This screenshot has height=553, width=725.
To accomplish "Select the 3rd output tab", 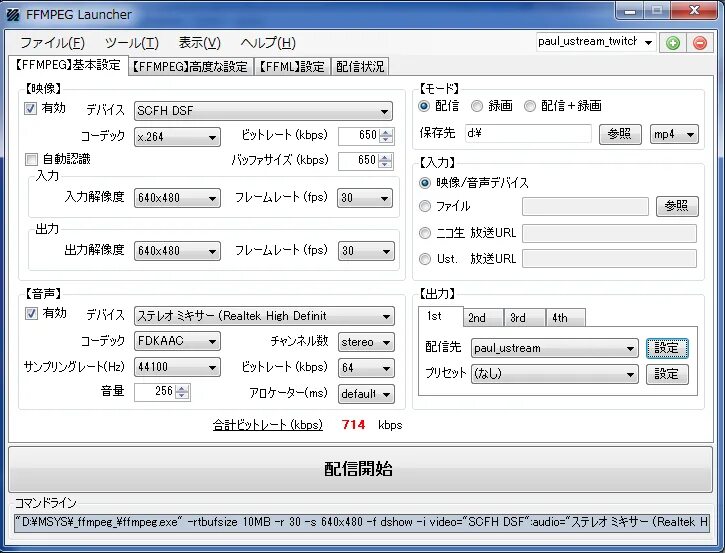I will [525, 318].
